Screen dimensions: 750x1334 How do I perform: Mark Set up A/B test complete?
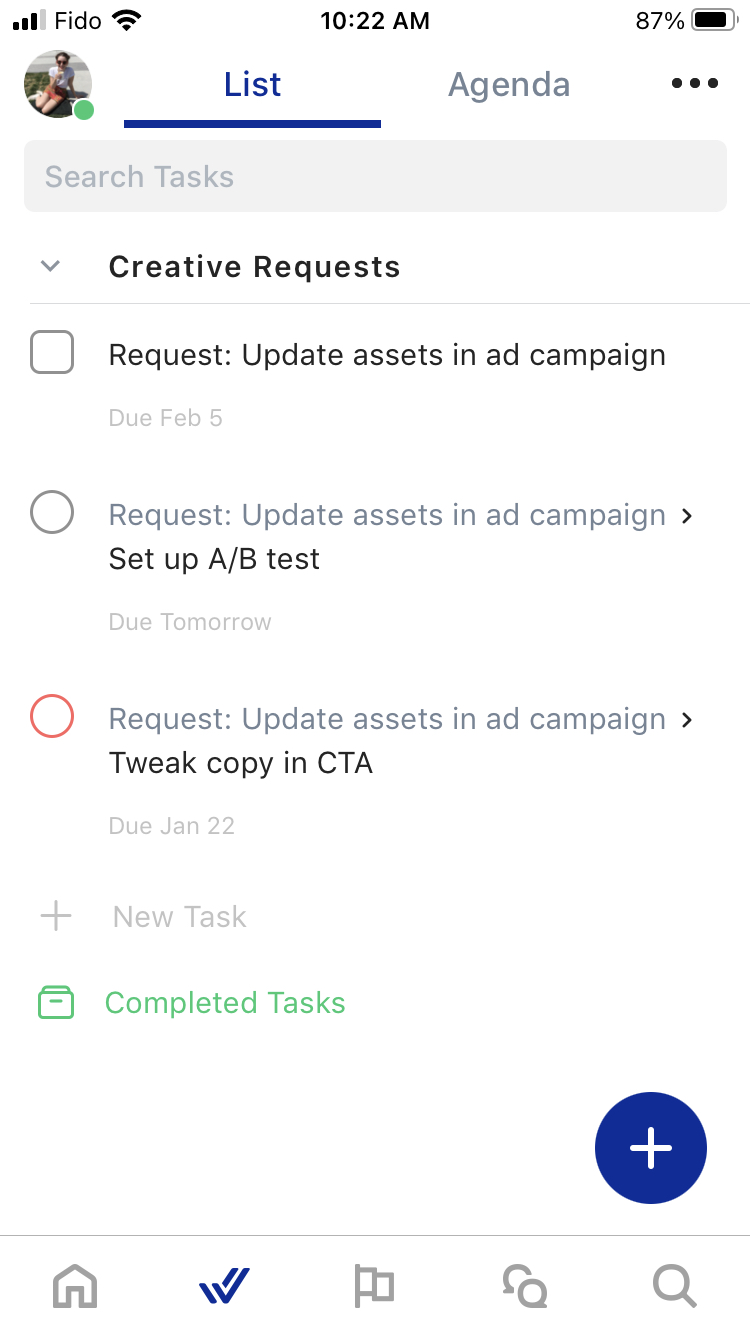pyautogui.click(x=52, y=514)
